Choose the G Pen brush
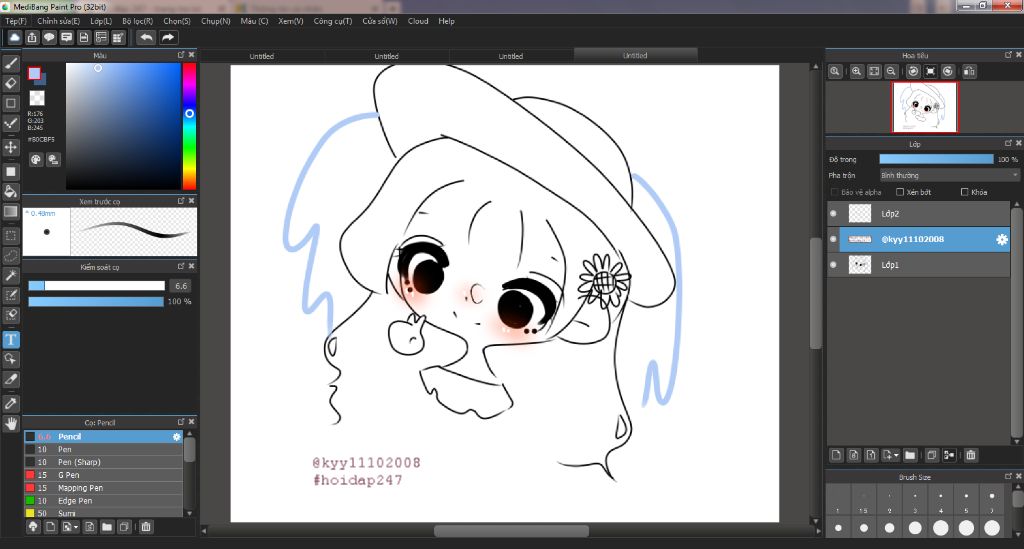Screen dimensions: 1024x549 [x=104, y=475]
